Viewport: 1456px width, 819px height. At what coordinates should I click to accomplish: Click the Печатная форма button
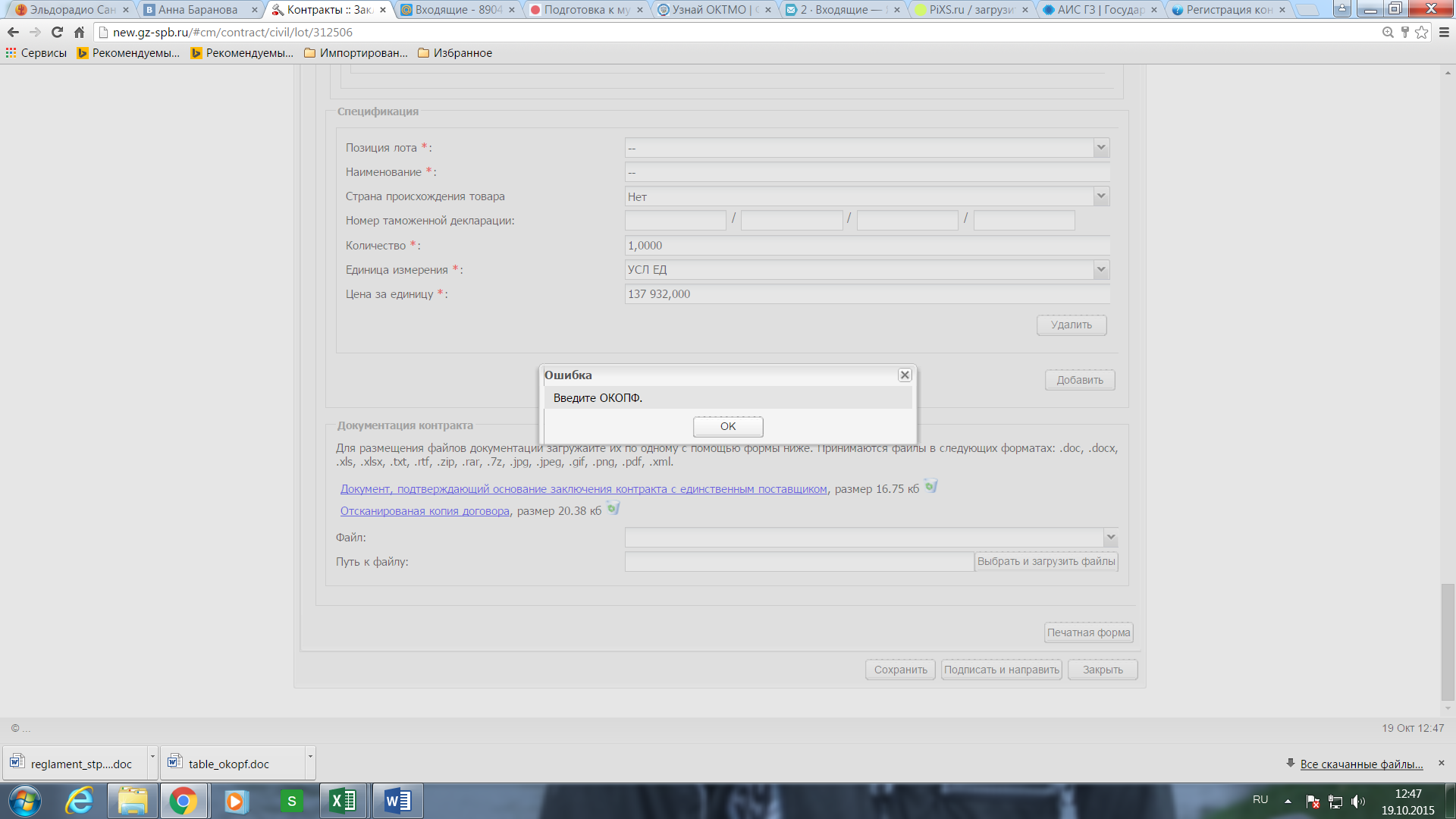[x=1089, y=632]
